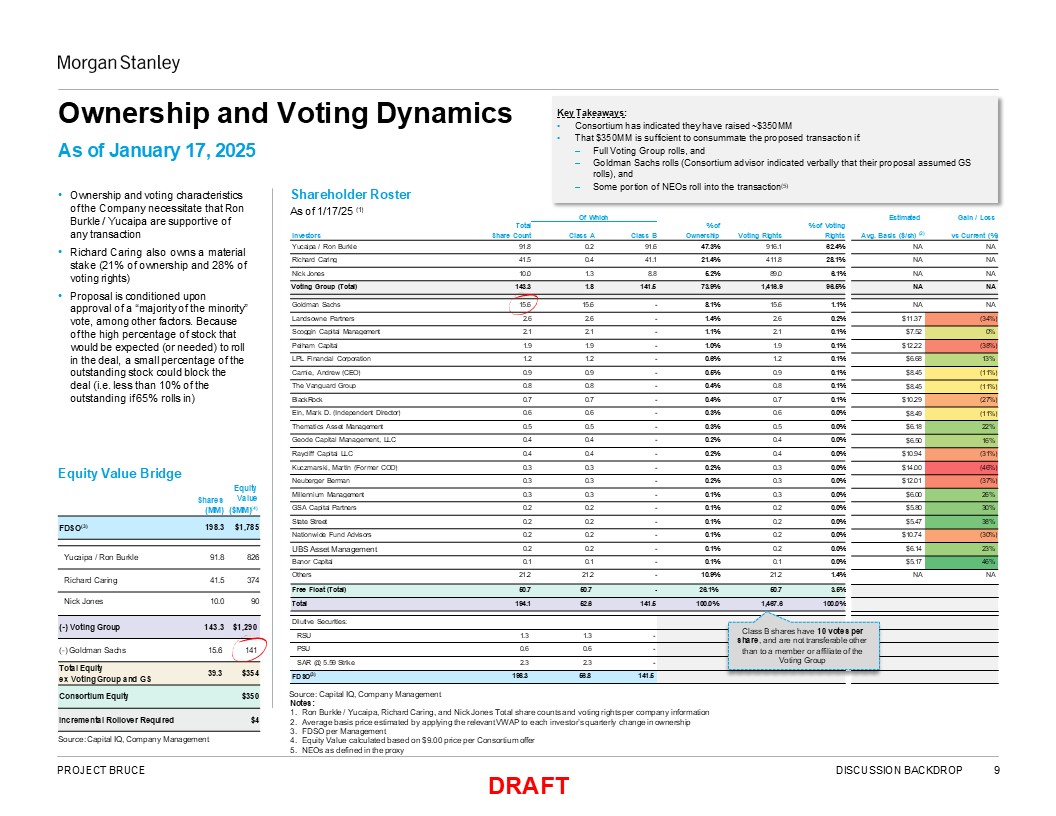
Task: Select the "Carnie, Andrew (CEO)" row label
Action: coord(326,372)
